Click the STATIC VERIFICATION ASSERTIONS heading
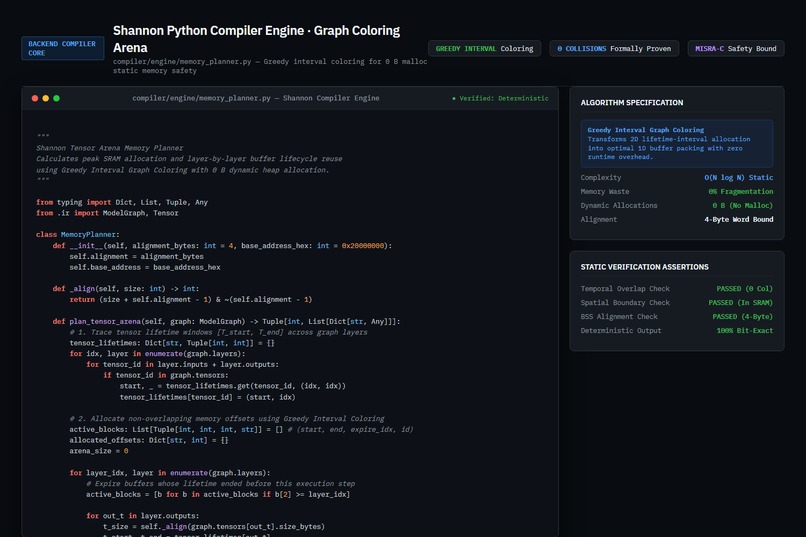 click(x=645, y=267)
